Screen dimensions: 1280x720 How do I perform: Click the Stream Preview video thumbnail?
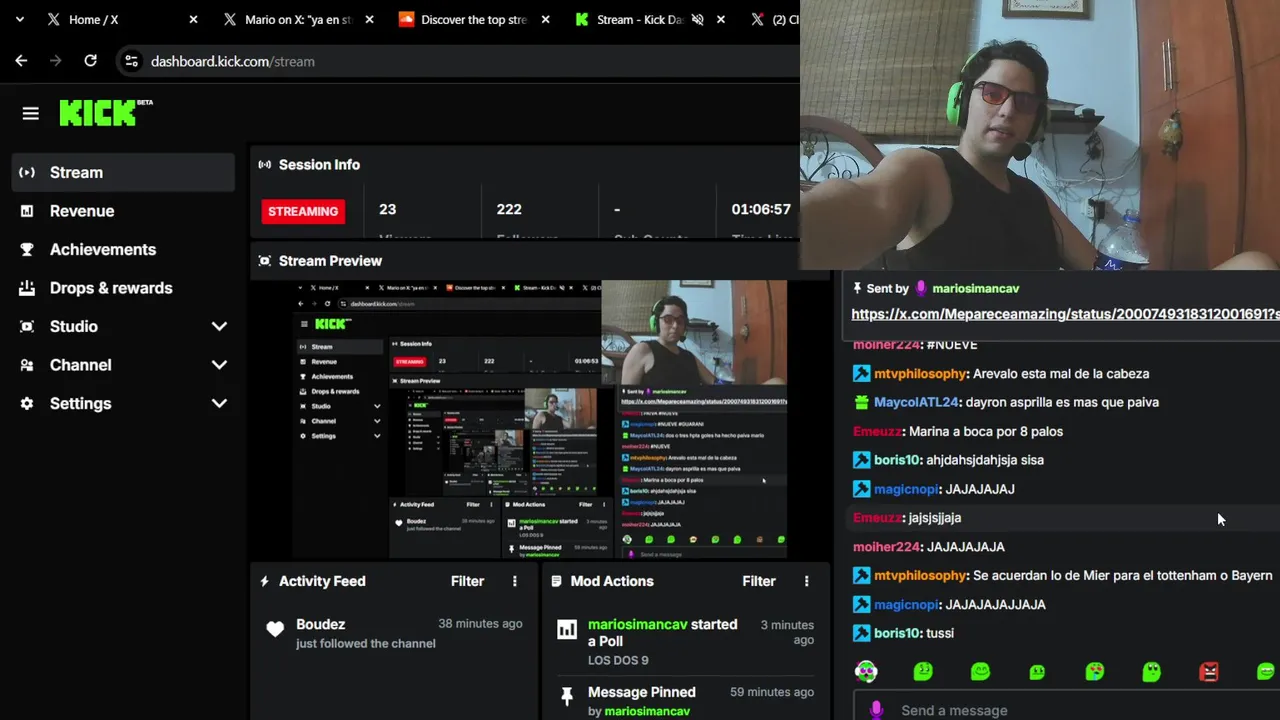click(540, 419)
